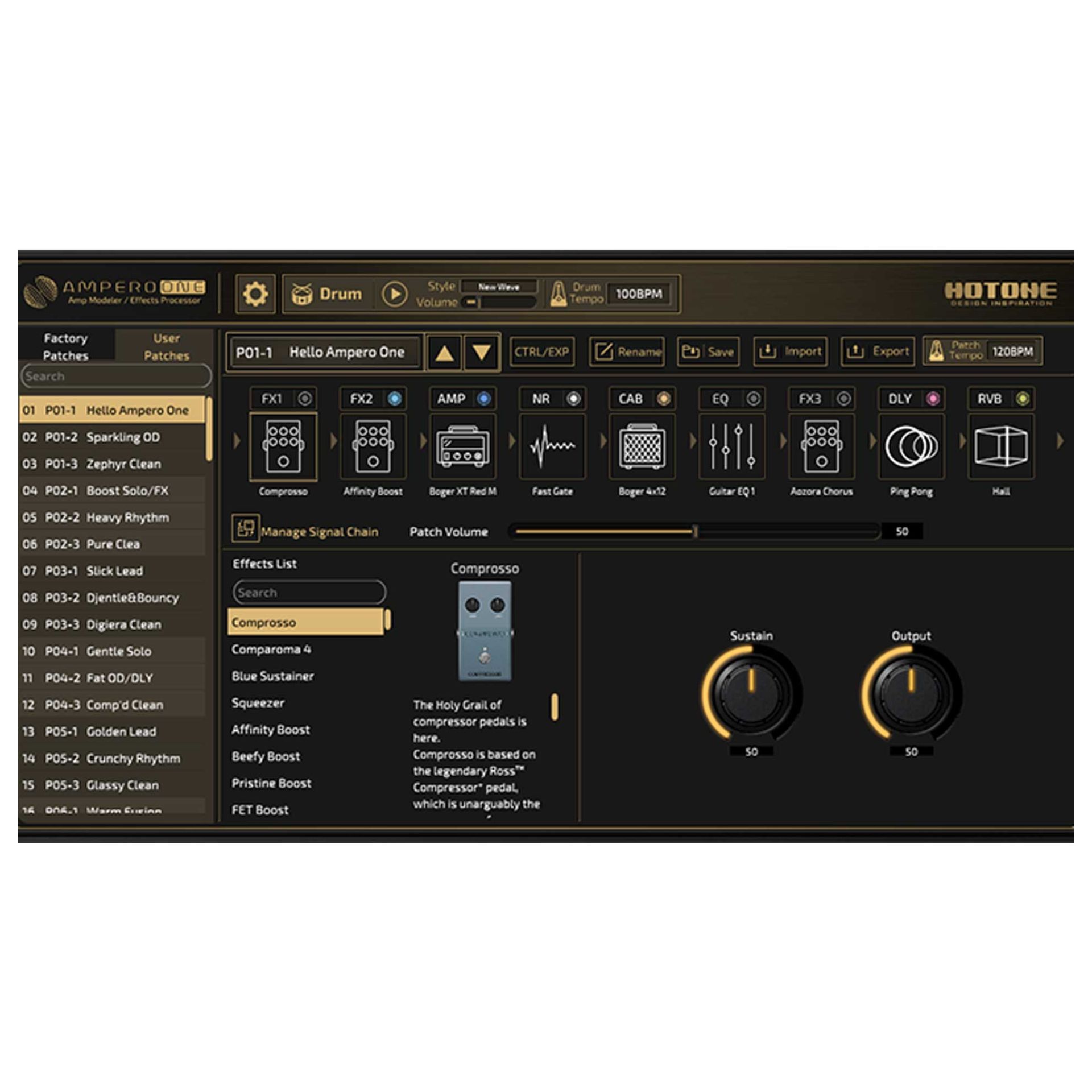
Task: Toggle CAB module on/off
Action: click(664, 399)
